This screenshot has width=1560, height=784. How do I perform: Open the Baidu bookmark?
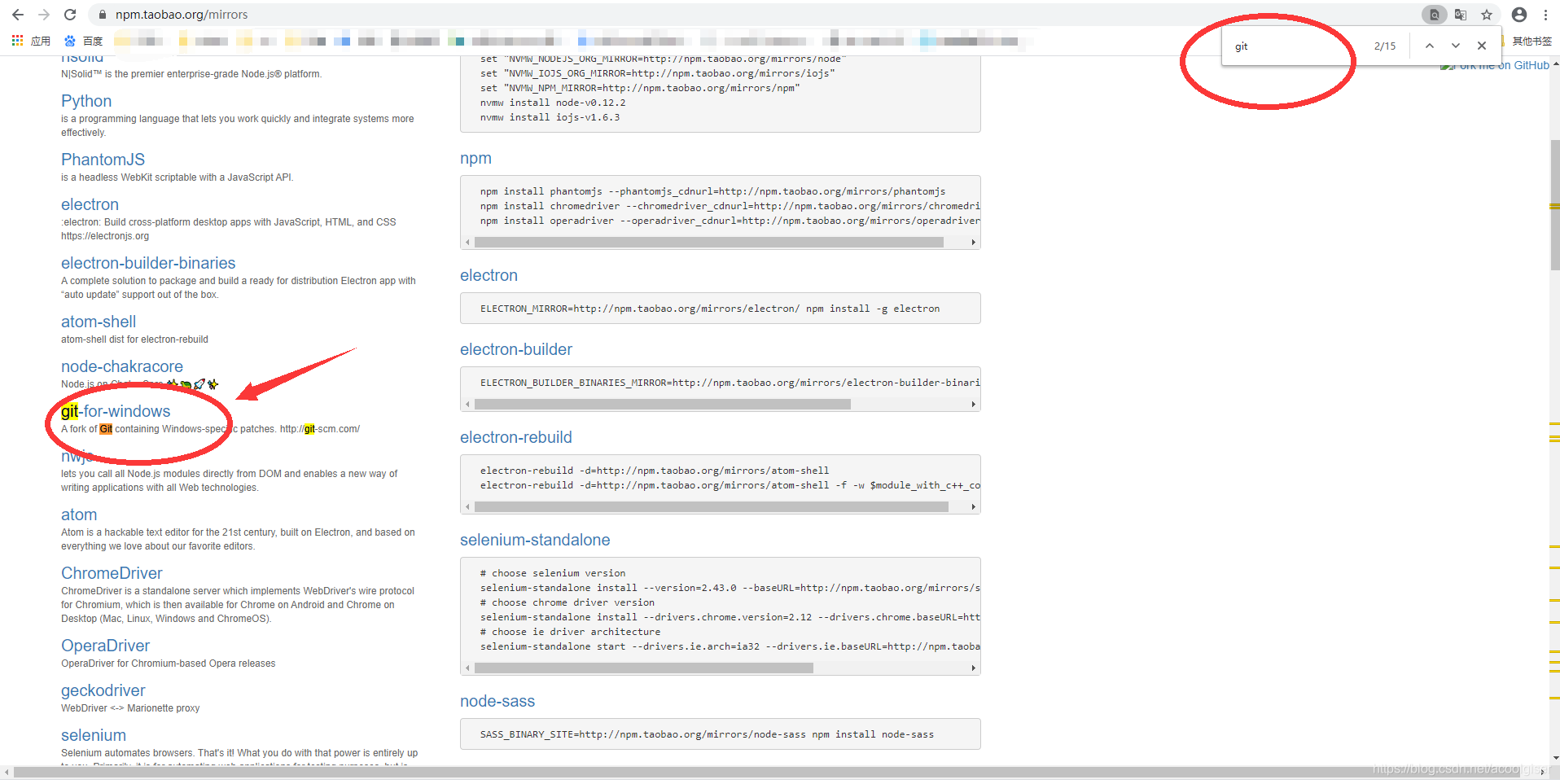[84, 41]
